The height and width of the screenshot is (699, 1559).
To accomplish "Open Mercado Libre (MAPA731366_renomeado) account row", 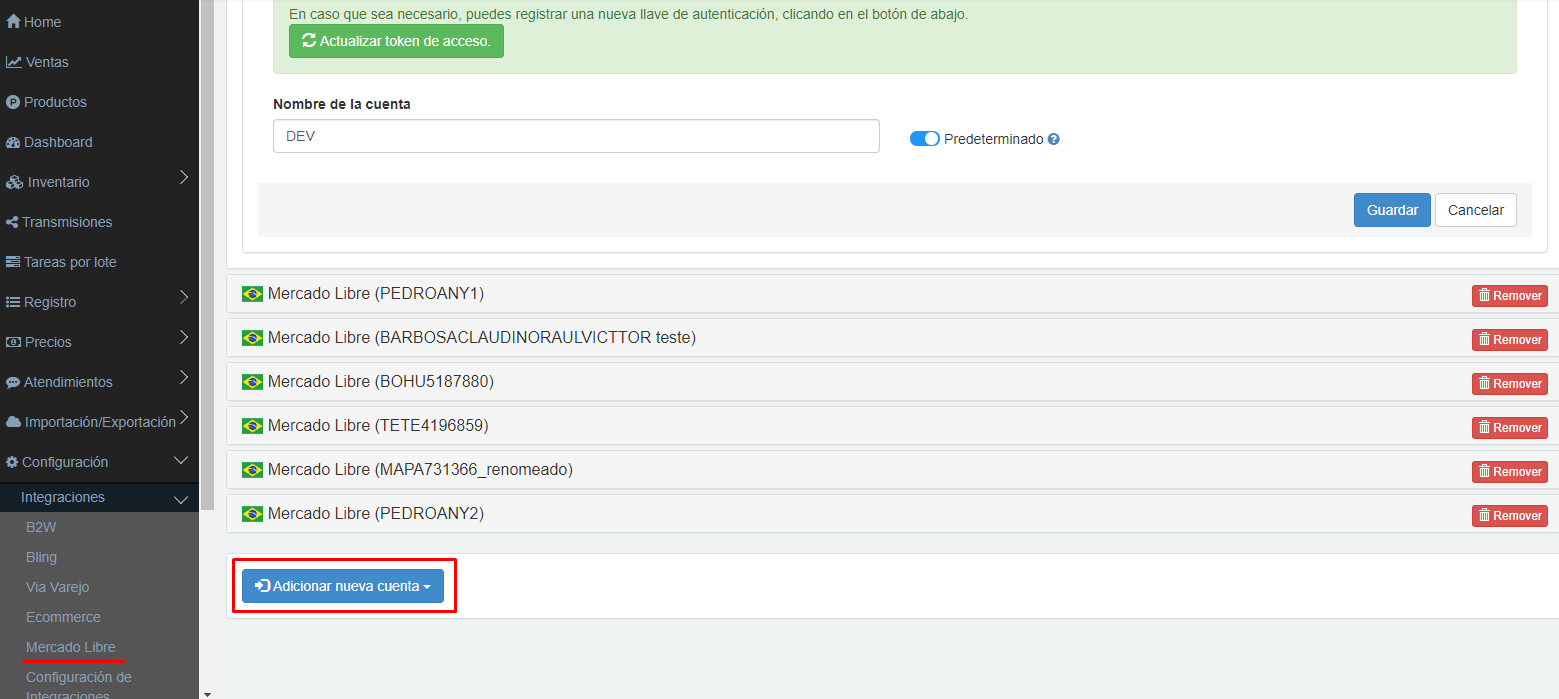I will point(892,470).
